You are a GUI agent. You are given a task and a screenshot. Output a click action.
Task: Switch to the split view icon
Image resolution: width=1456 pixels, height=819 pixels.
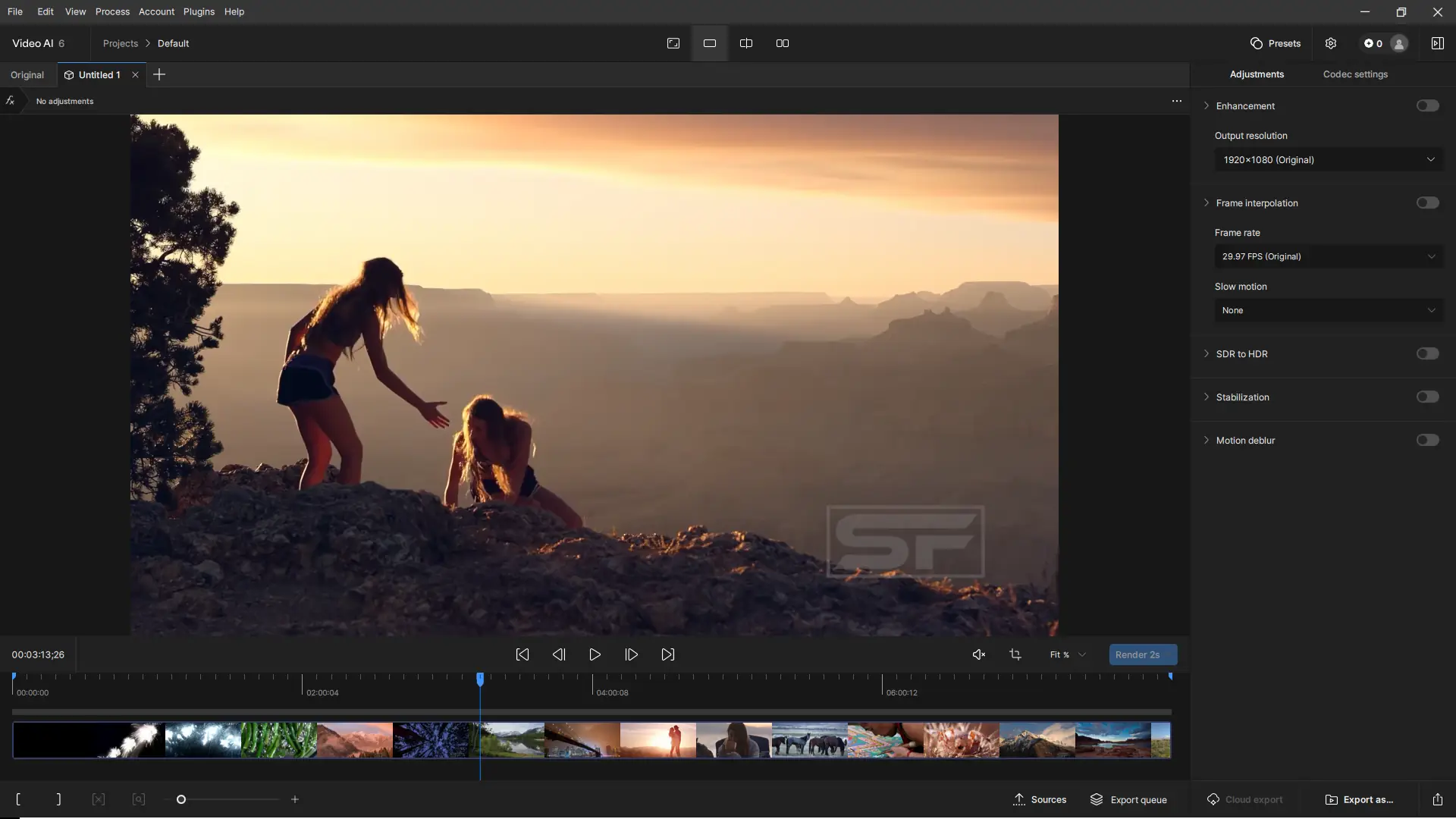coord(746,43)
